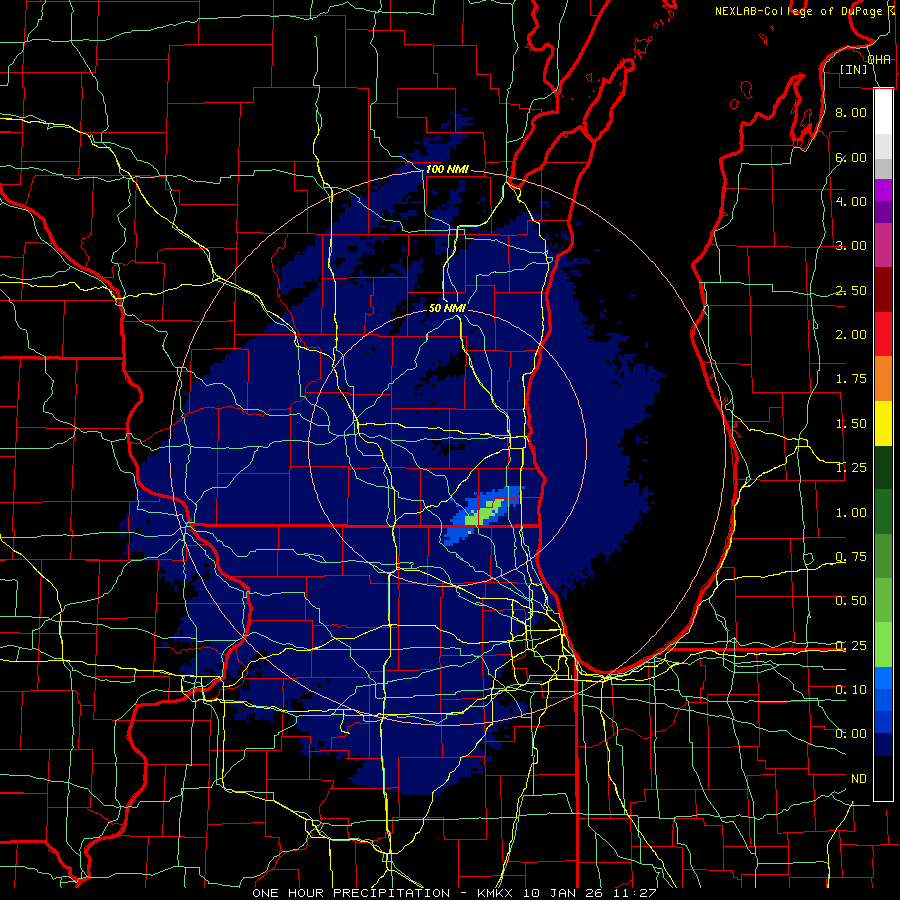Click the 1.25 legend value

point(850,468)
